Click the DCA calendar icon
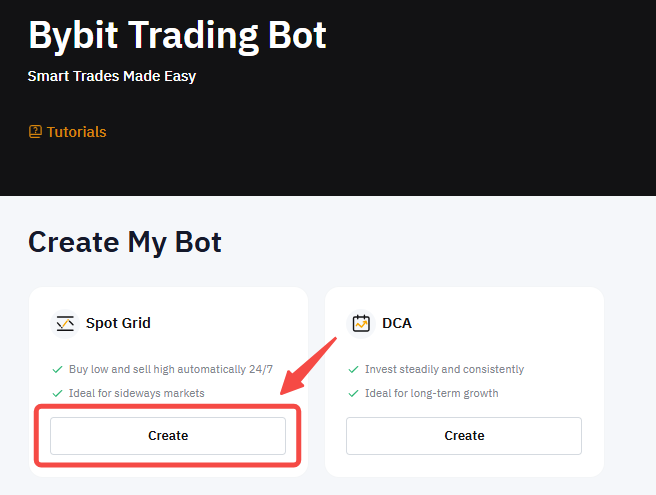Screen dimensions: 656x495 pyautogui.click(x=361, y=323)
